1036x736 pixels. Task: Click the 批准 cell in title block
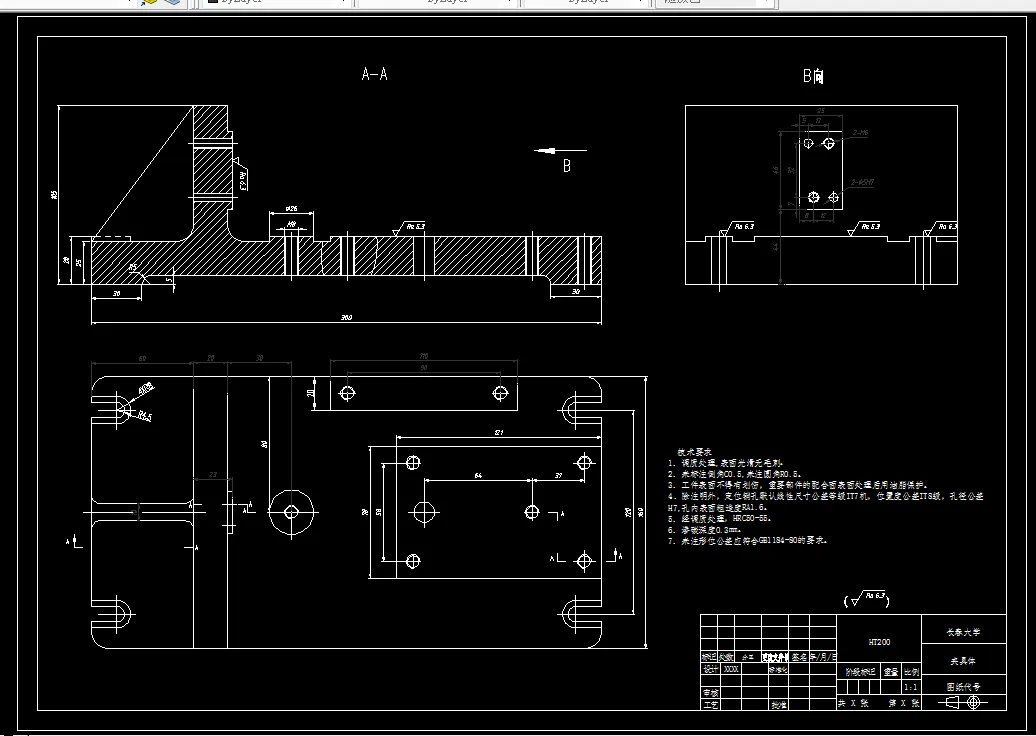(778, 704)
